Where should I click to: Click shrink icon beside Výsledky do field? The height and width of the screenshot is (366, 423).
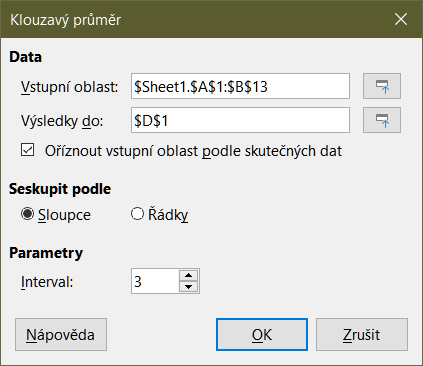[x=382, y=120]
